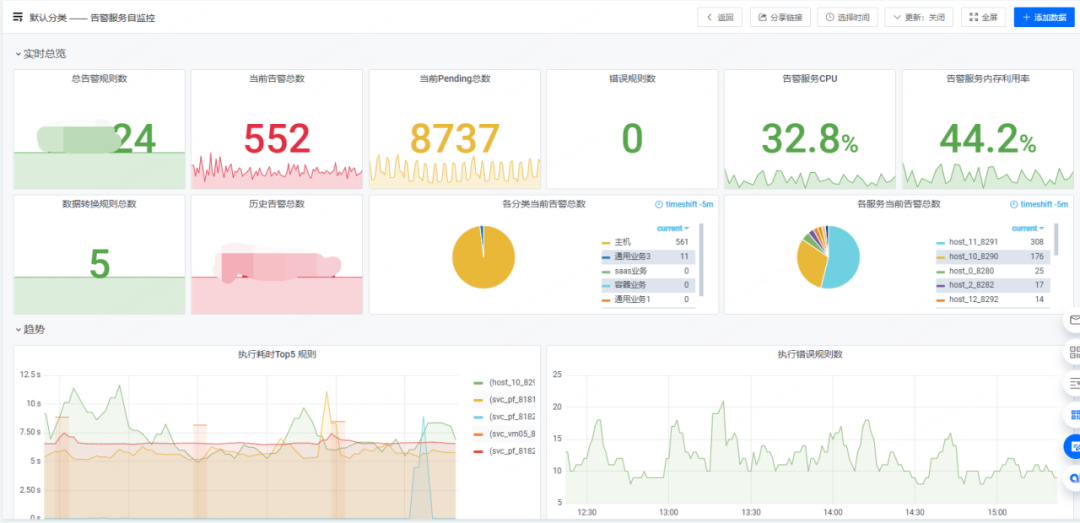Click the 返回 back button
Screen dimensions: 1080x523
[720, 17]
